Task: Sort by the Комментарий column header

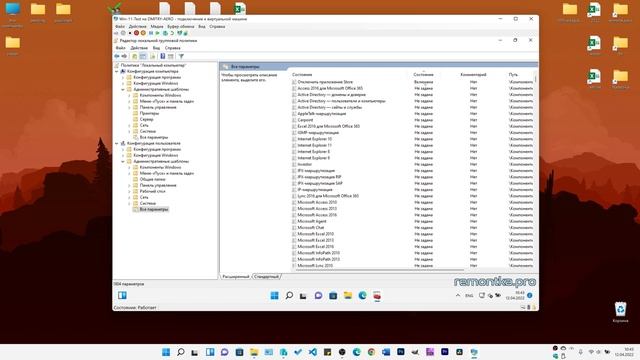Action: point(473,75)
